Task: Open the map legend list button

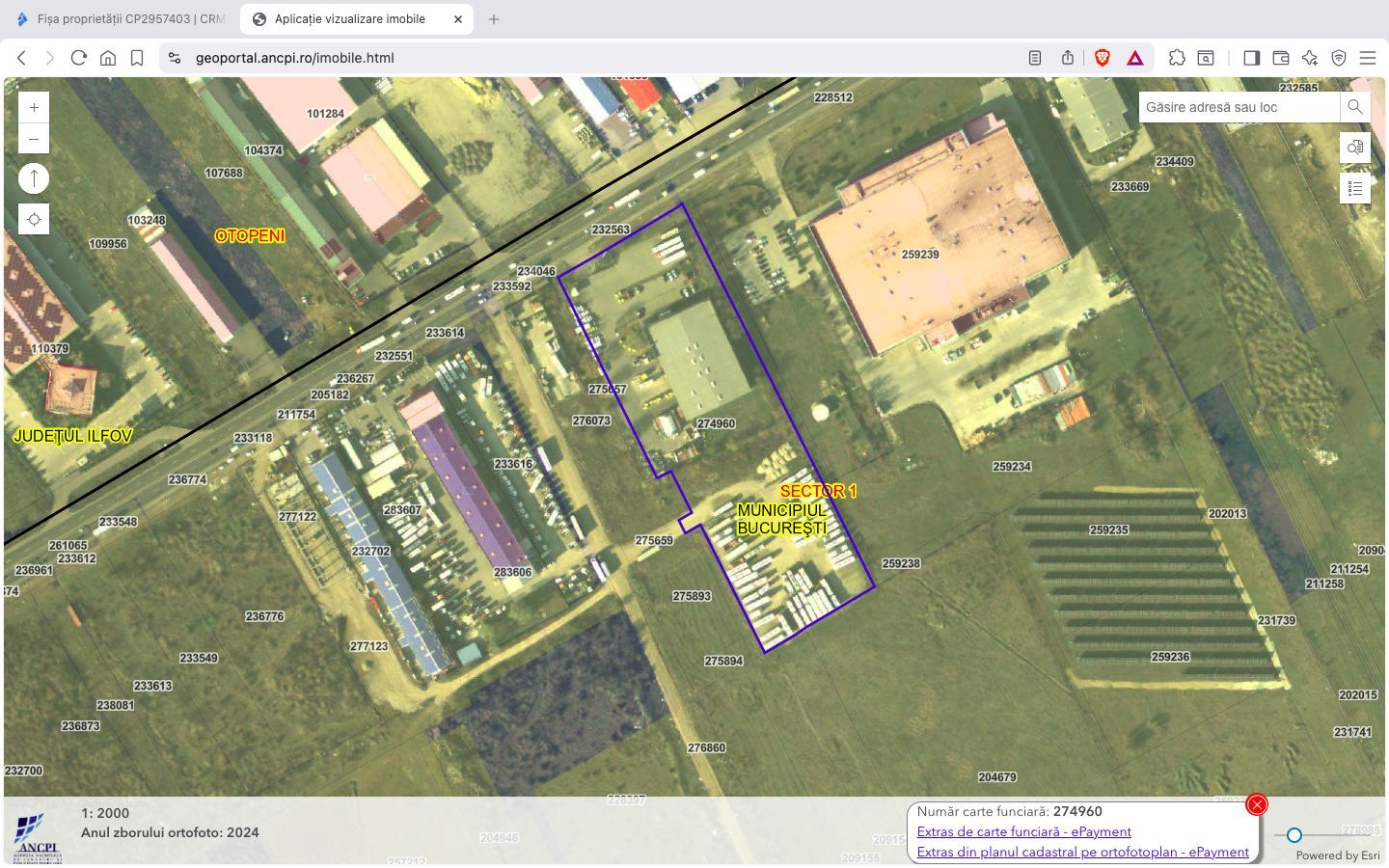Action: click(x=1354, y=188)
